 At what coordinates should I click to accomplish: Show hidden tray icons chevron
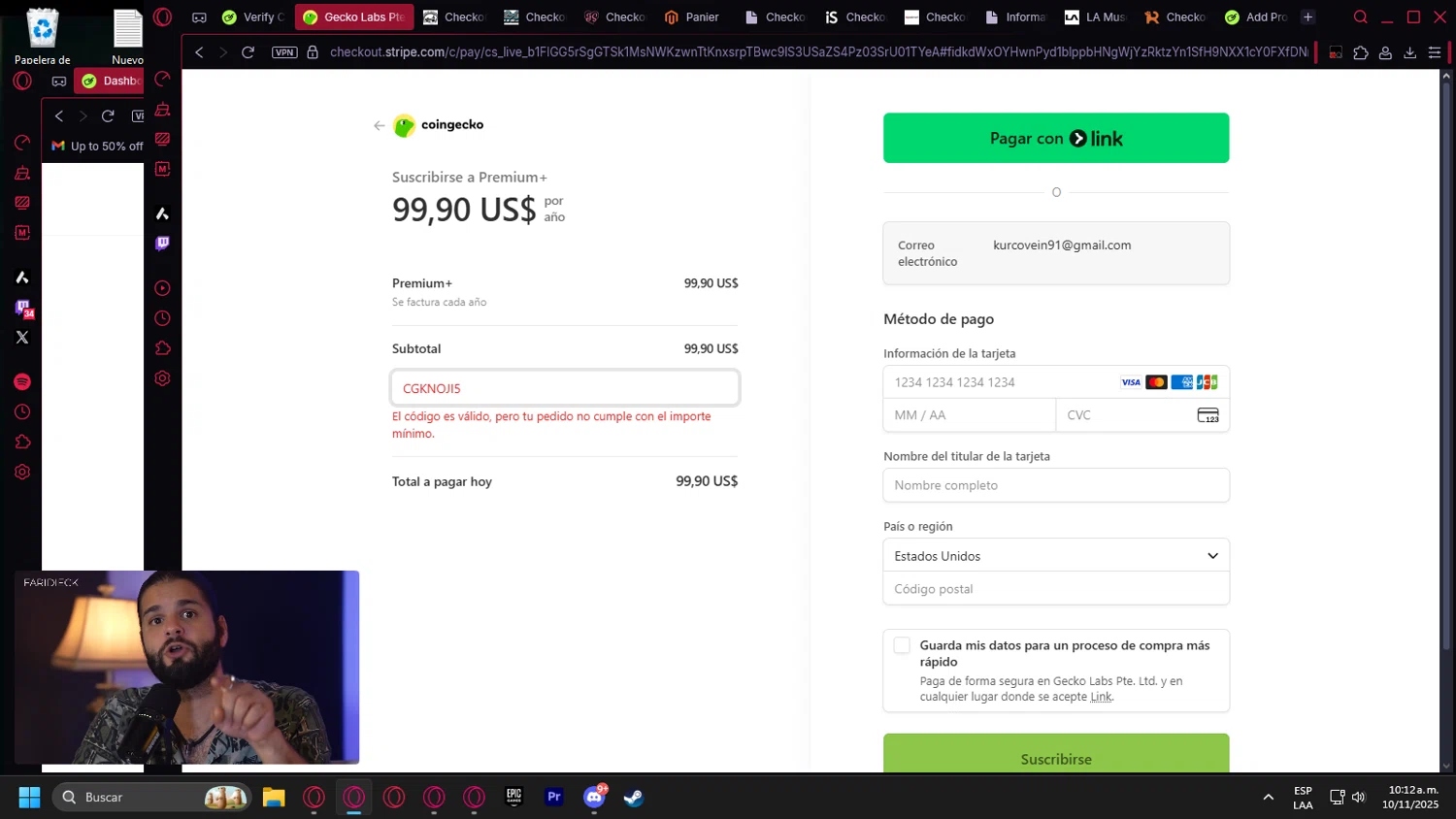click(1268, 798)
